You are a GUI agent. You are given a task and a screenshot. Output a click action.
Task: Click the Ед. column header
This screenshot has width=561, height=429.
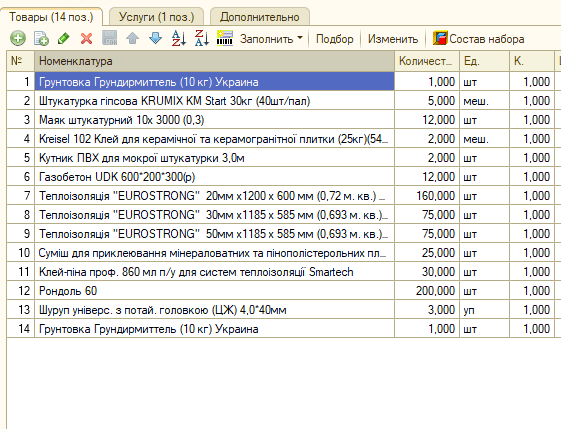pyautogui.click(x=484, y=61)
